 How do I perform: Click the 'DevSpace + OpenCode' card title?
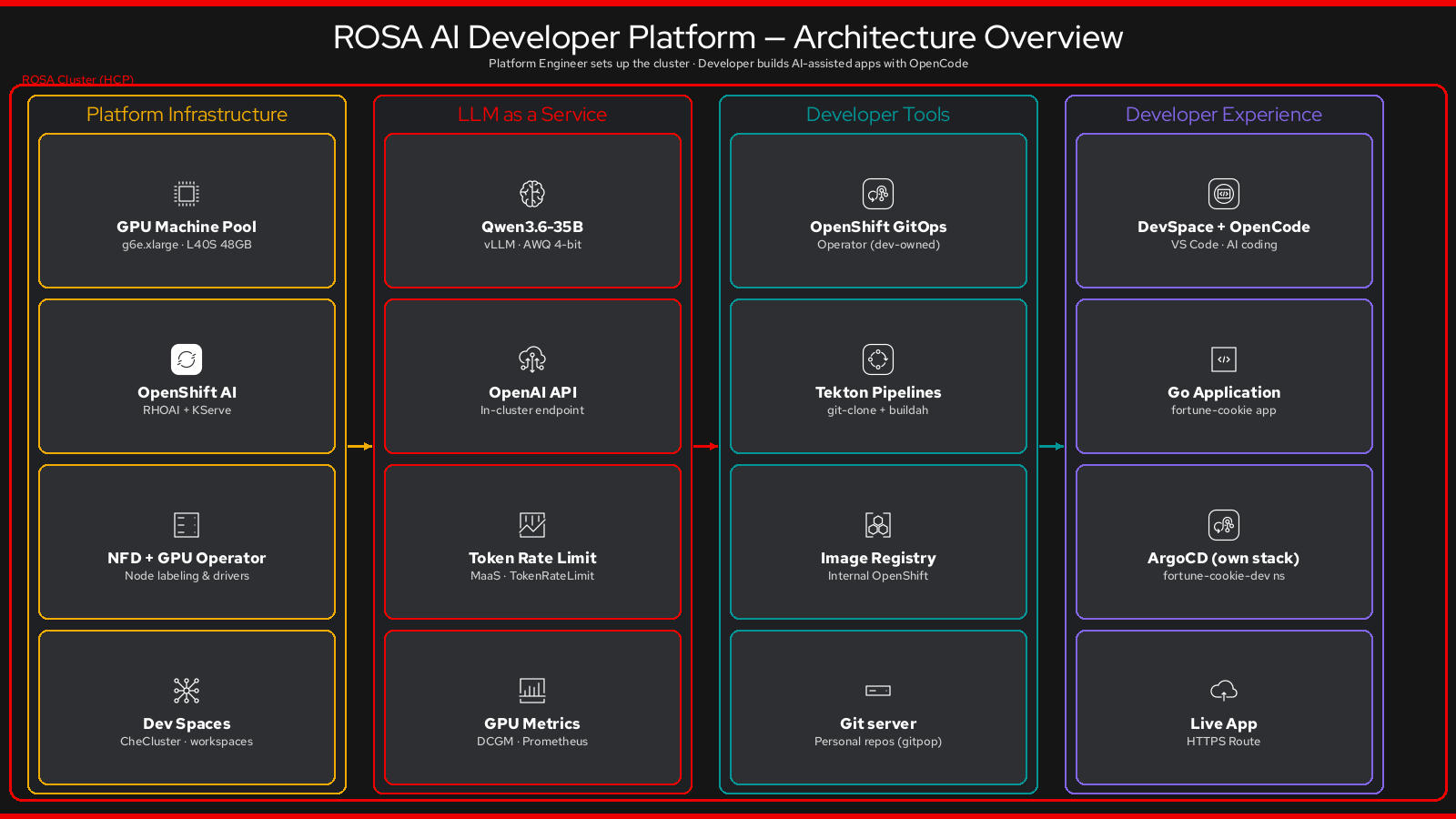(x=1224, y=227)
